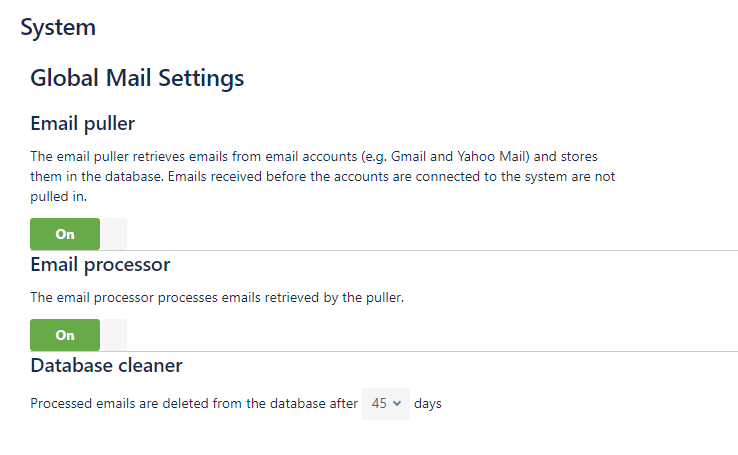
Task: Click the System page heading
Action: tap(58, 27)
